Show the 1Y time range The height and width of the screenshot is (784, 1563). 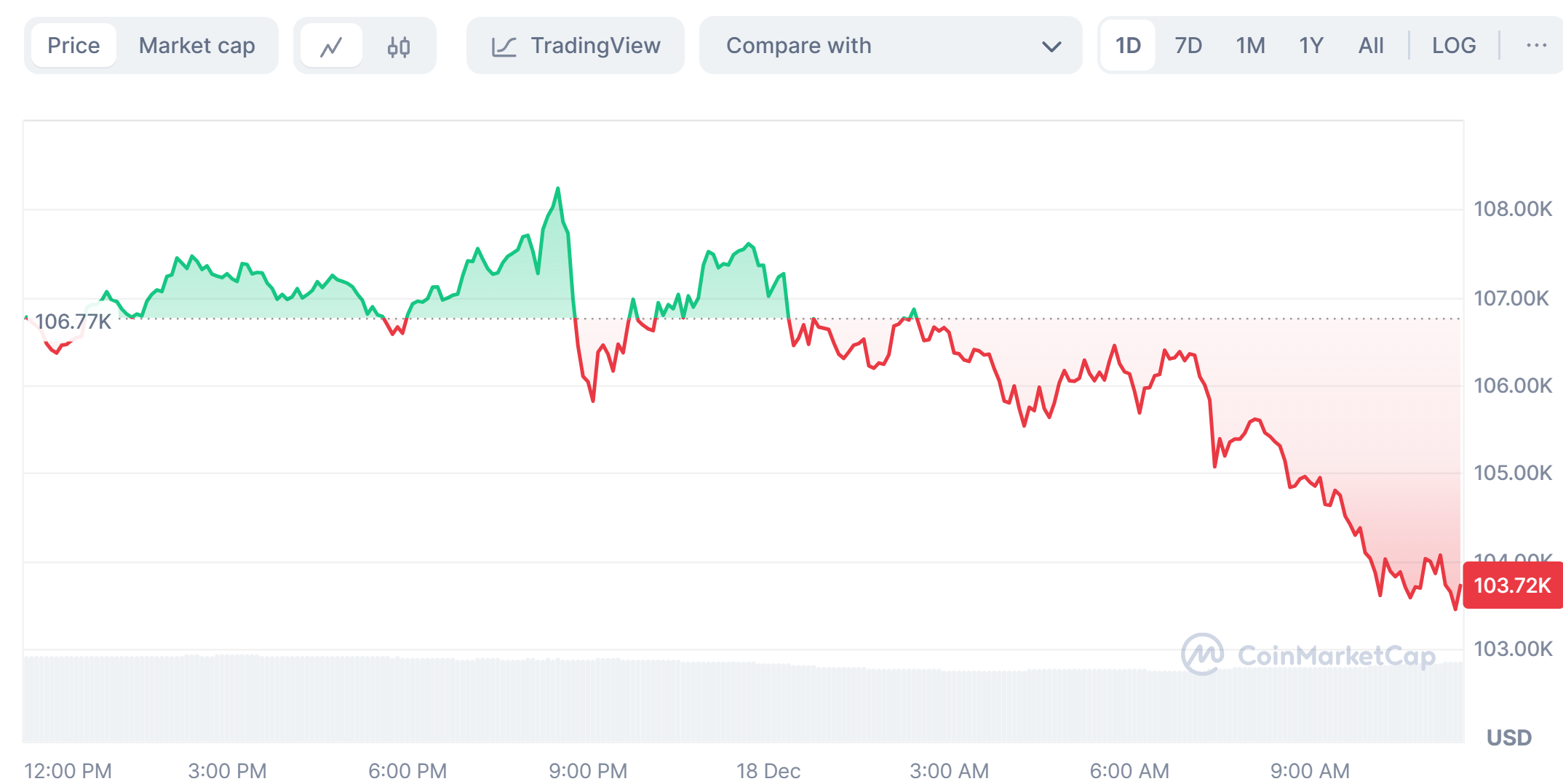1311,46
